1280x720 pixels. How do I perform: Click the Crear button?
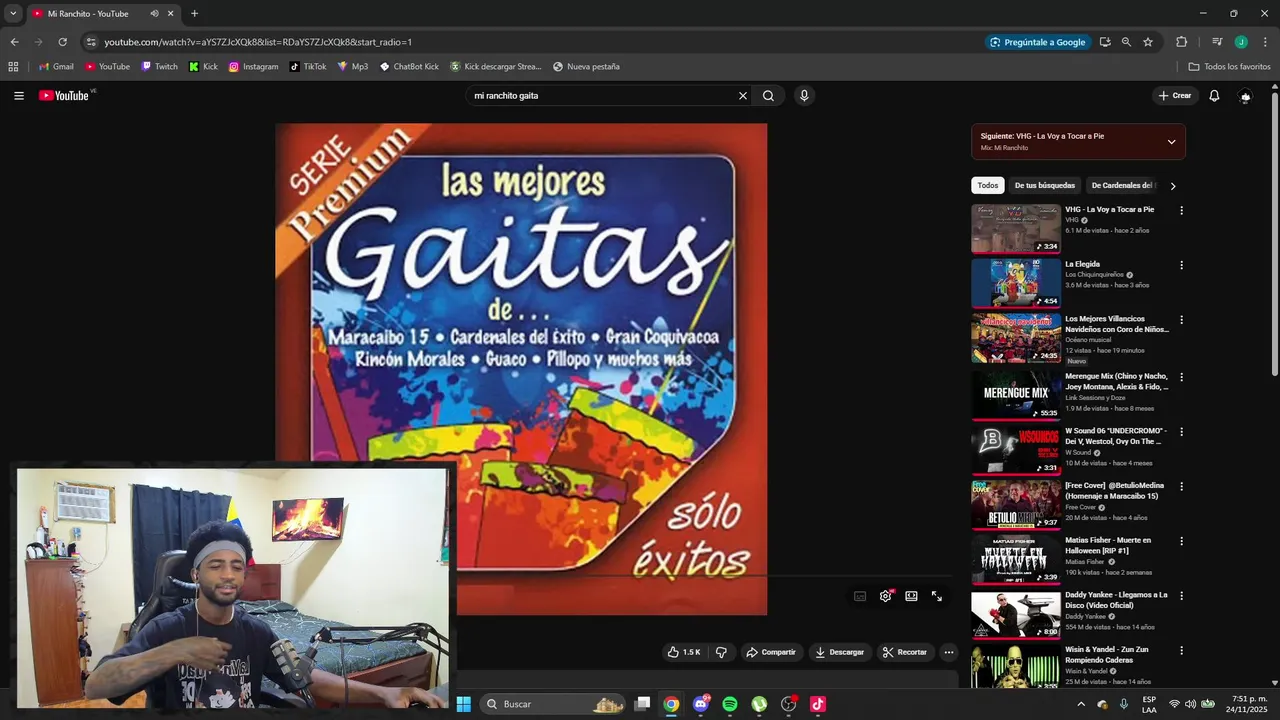click(x=1175, y=96)
